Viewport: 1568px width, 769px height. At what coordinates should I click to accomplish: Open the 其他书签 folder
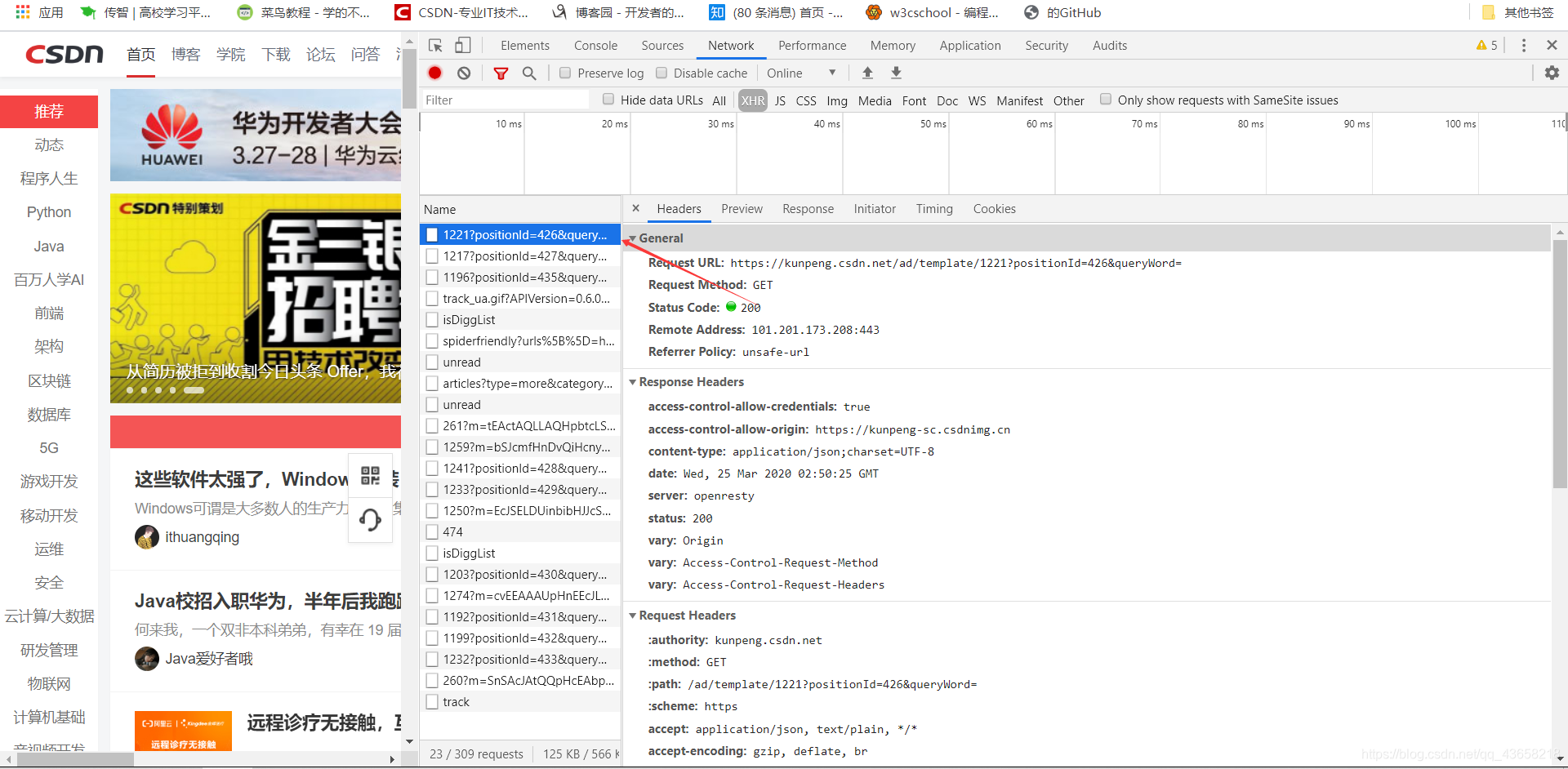coord(1518,12)
